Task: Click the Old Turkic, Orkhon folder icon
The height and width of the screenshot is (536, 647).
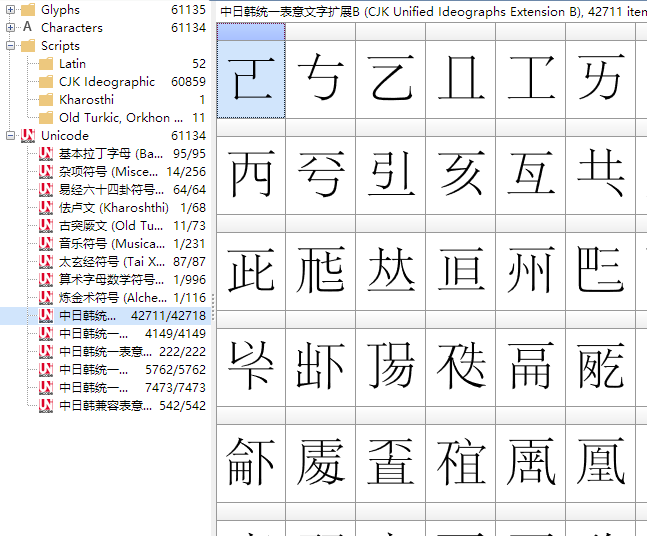Action: click(45, 118)
